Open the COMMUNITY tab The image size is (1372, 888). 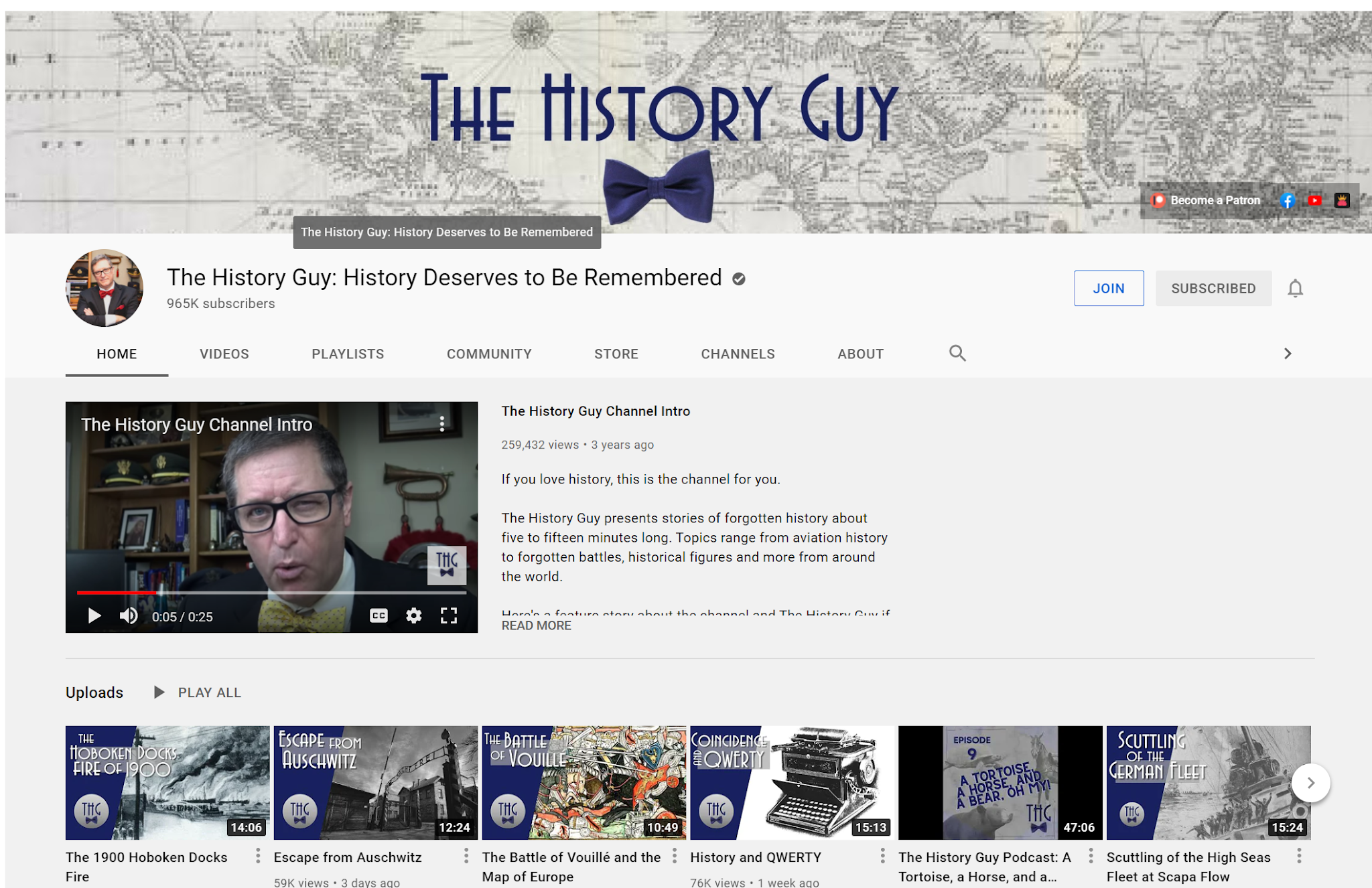pos(489,354)
